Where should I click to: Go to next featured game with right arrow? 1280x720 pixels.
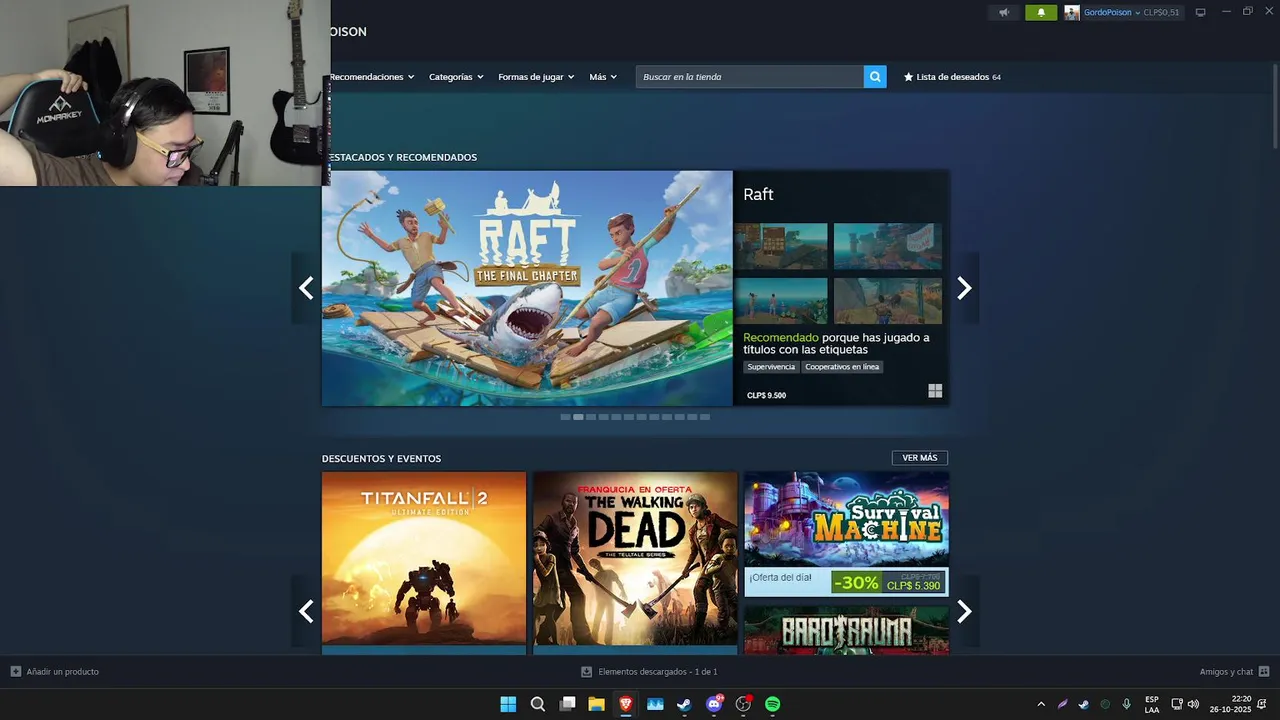(x=964, y=288)
